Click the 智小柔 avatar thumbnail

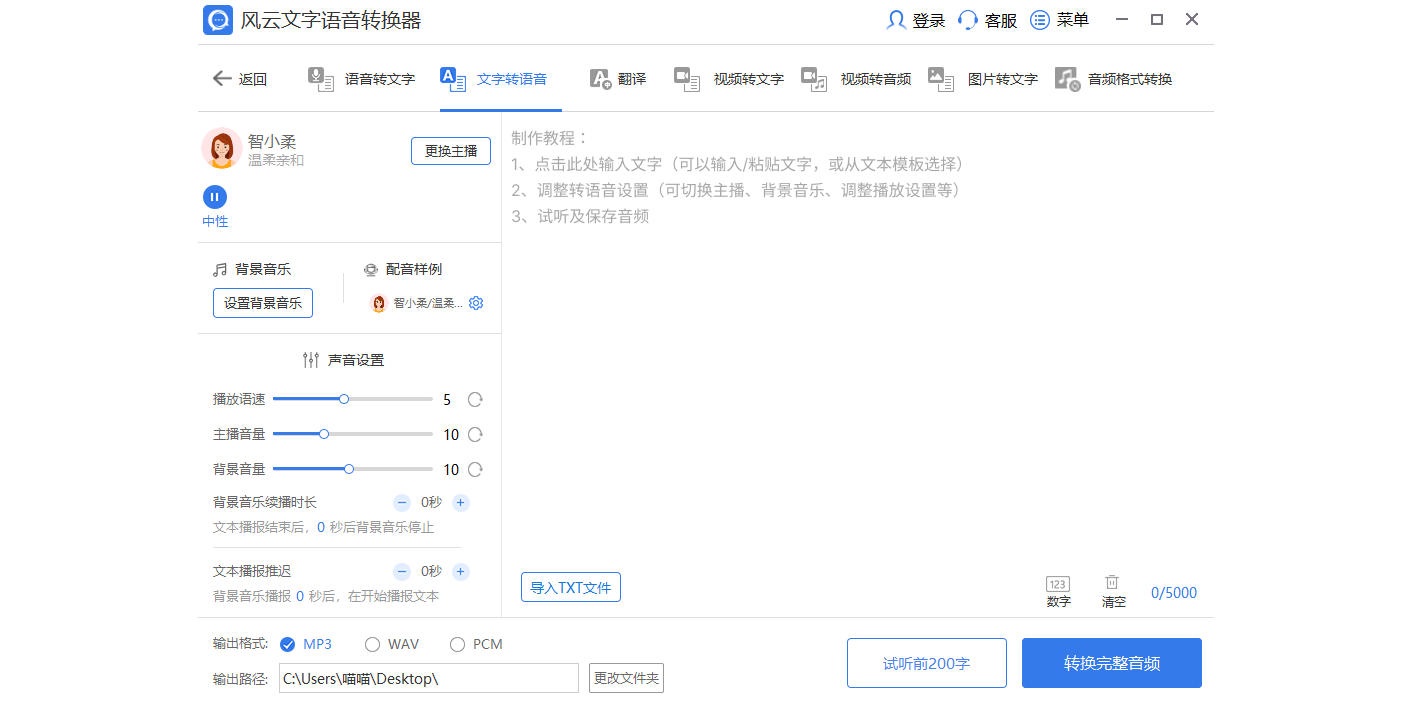click(x=224, y=149)
